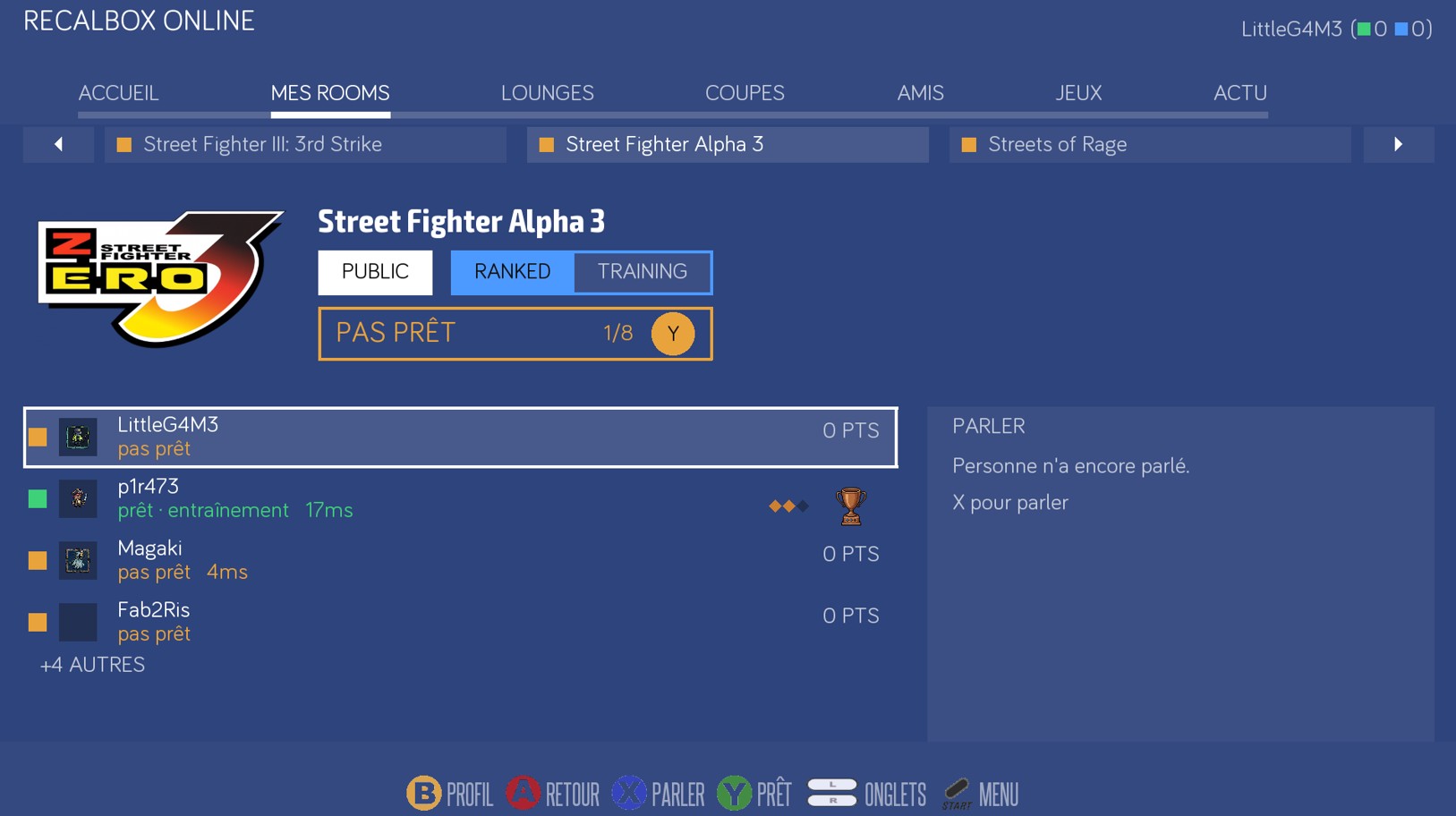Click the diamond rank marks by p1r473
This screenshot has width=1456, height=816.
[x=788, y=506]
